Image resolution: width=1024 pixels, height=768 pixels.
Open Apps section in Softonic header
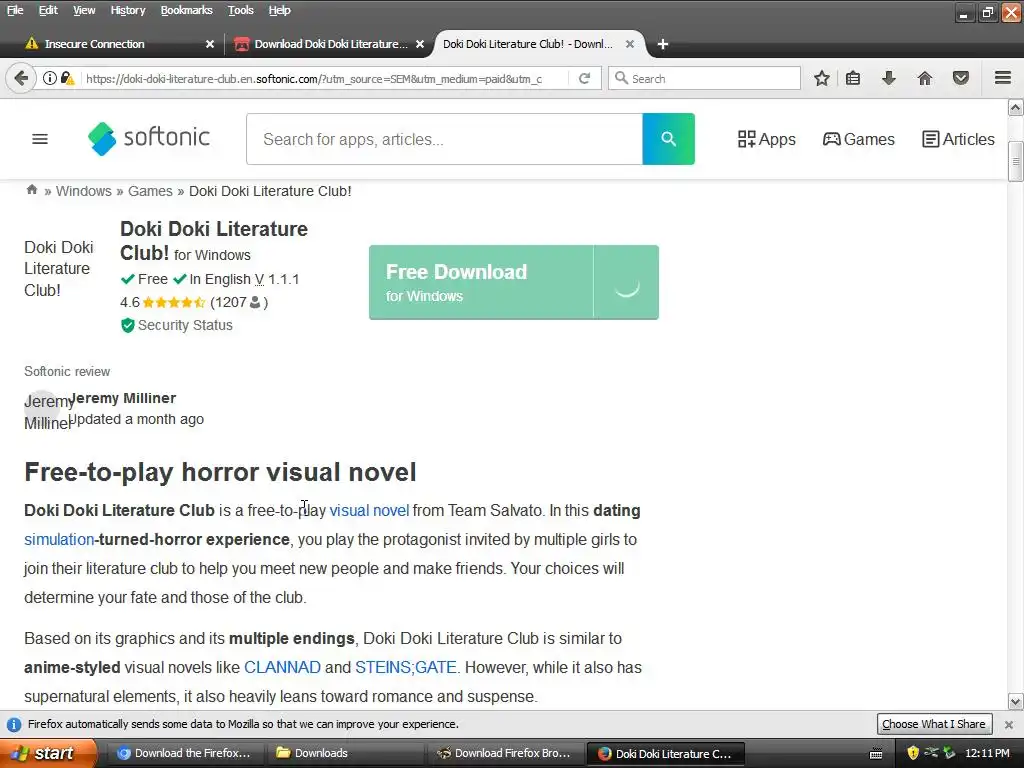[766, 139]
